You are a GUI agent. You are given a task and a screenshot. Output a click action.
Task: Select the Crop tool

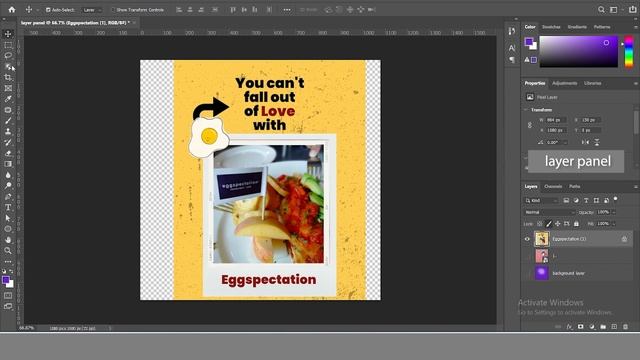click(x=8, y=77)
